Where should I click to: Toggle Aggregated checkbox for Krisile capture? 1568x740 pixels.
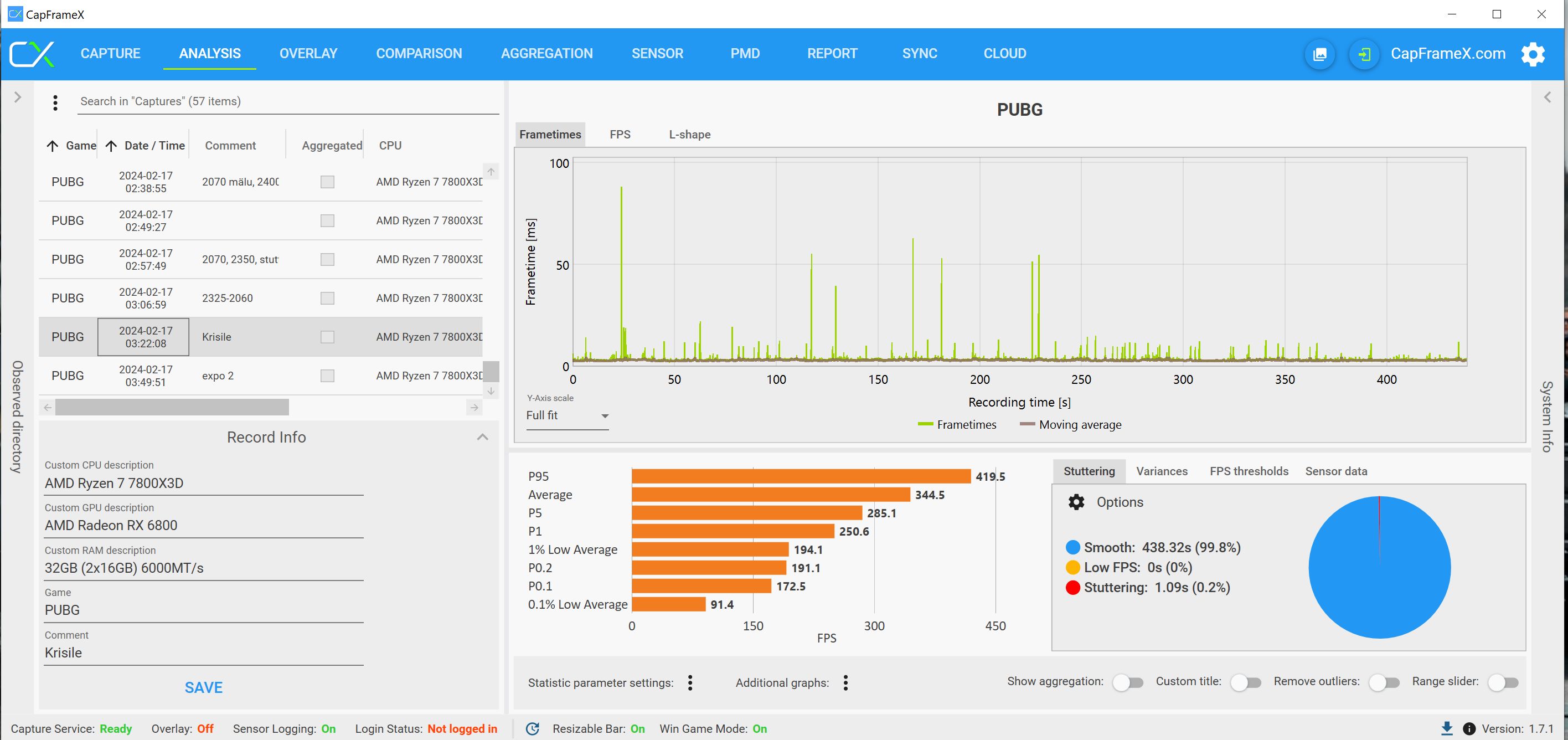pos(327,337)
